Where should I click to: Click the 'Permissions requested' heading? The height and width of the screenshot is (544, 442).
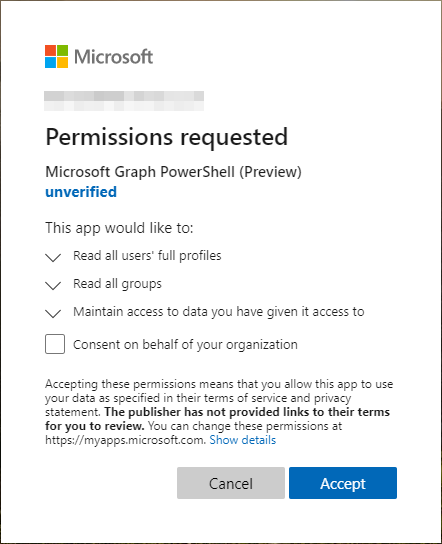[x=167, y=137]
